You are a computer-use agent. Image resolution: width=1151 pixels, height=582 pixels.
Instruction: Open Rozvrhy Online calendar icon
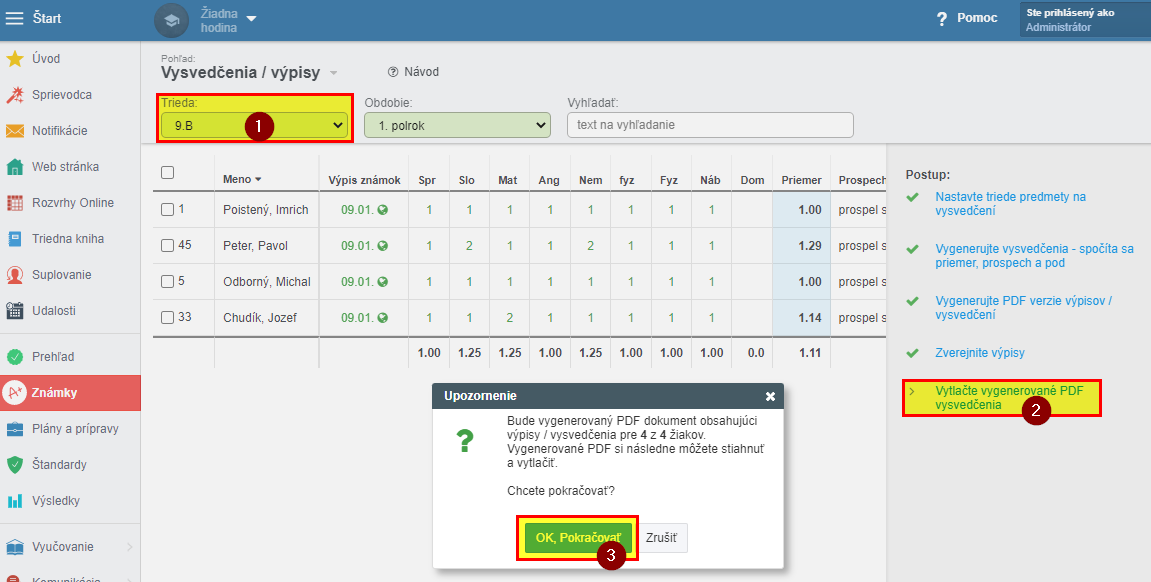pyautogui.click(x=15, y=203)
